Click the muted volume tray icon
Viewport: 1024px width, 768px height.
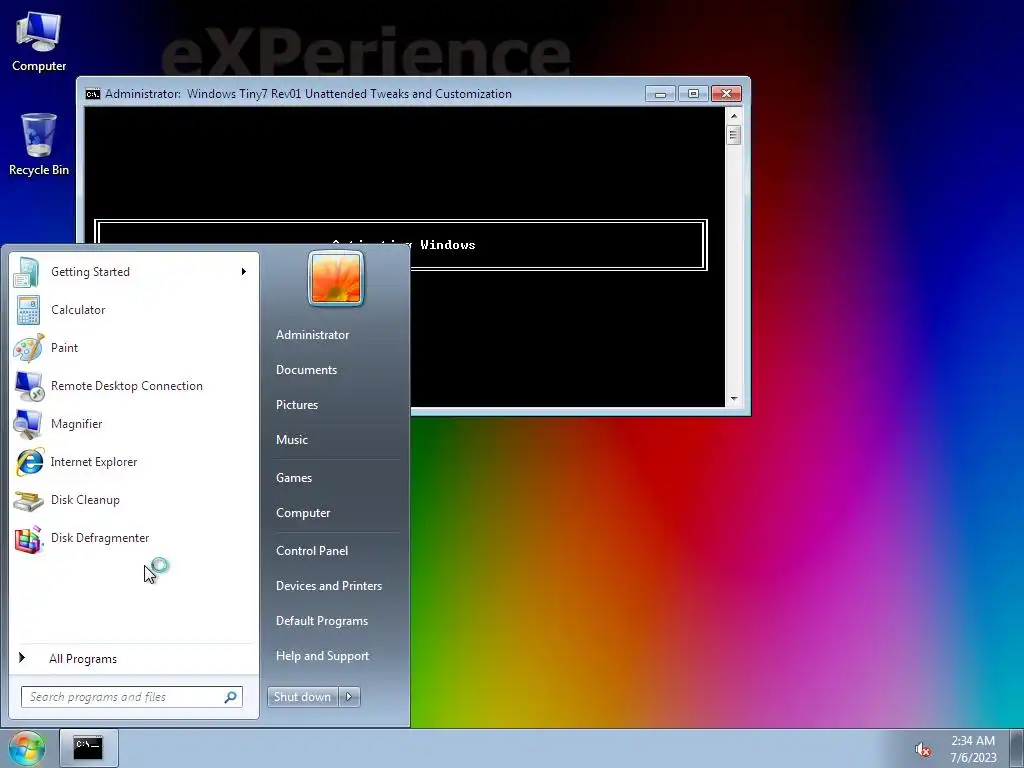point(922,749)
